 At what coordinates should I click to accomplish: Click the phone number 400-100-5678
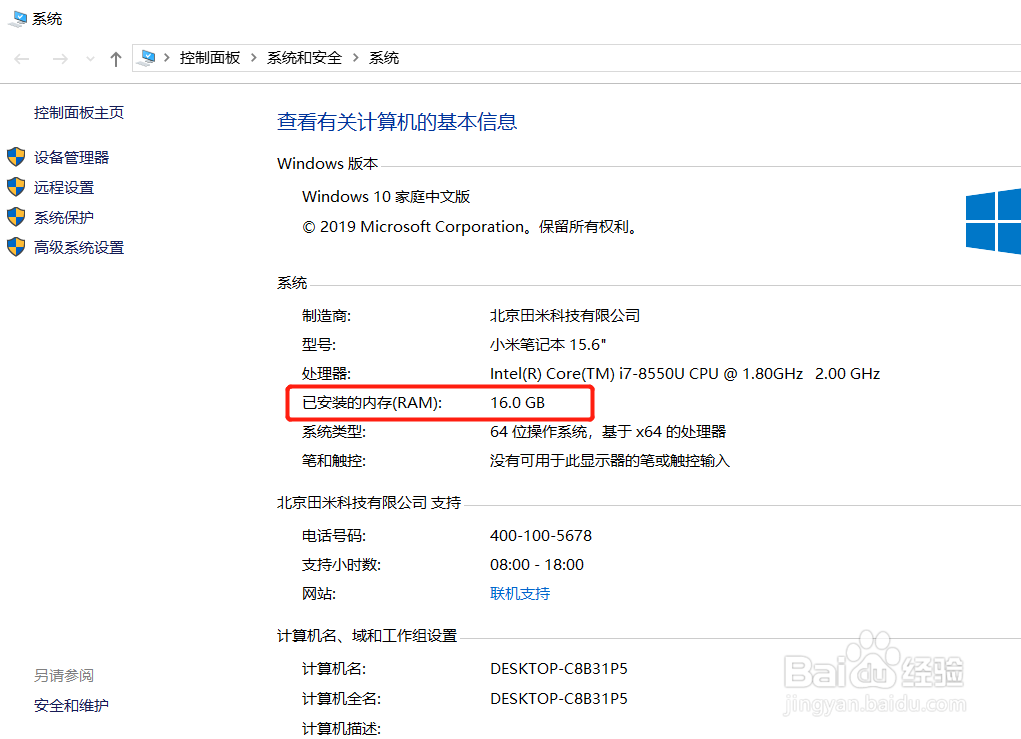click(x=540, y=536)
